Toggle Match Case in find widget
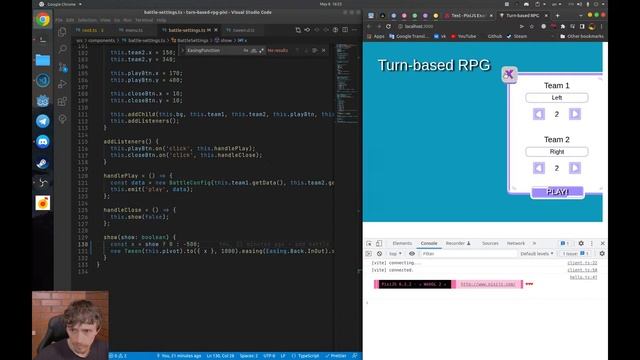640x360 pixels. pyautogui.click(x=246, y=50)
